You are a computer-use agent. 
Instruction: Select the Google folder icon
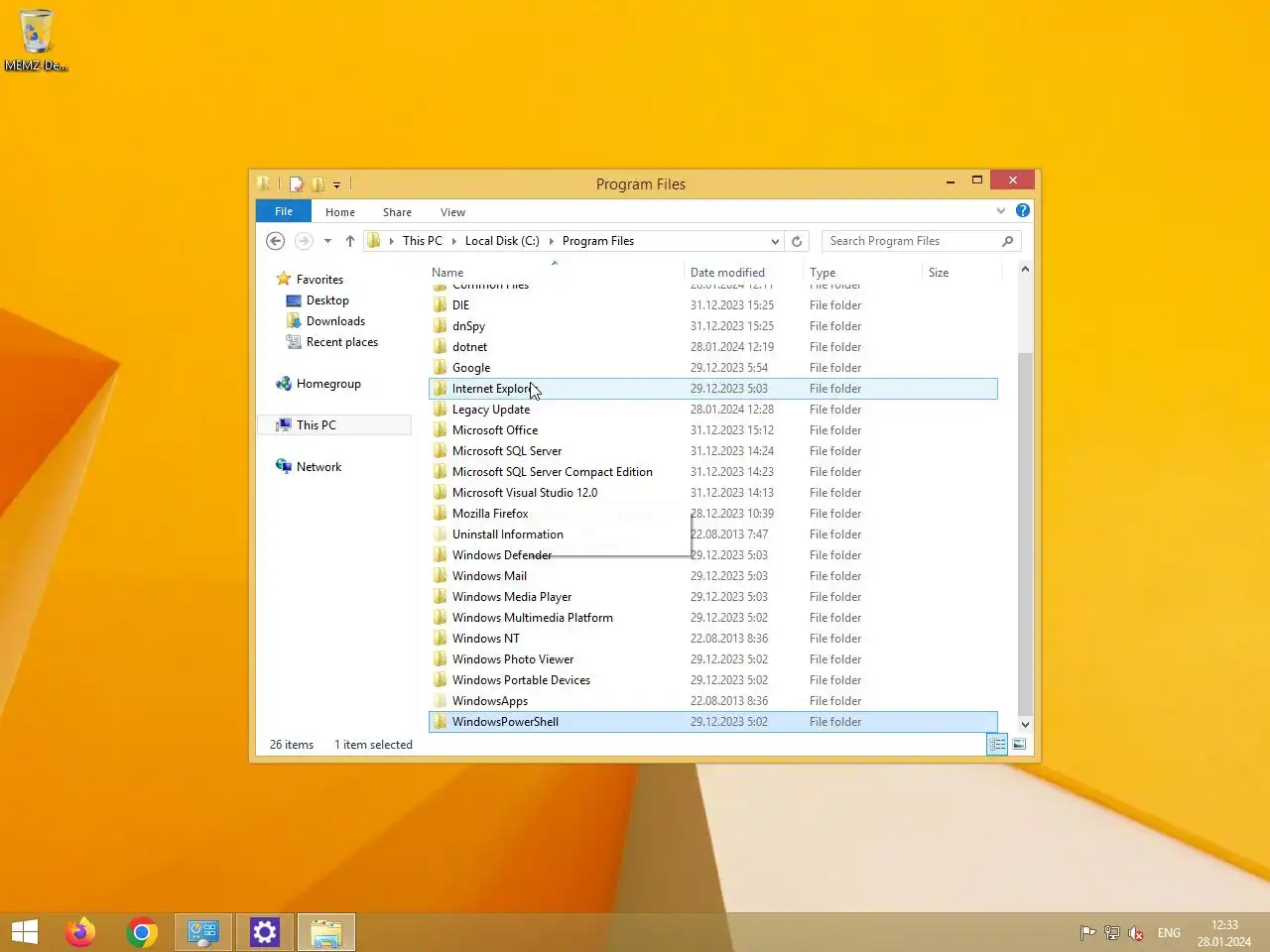441,368
